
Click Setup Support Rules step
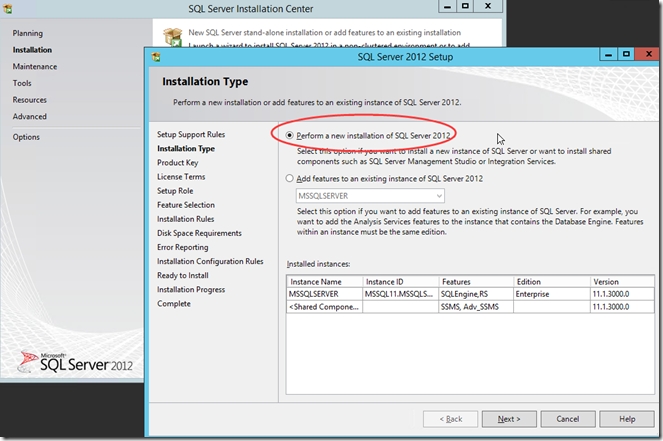click(191, 134)
